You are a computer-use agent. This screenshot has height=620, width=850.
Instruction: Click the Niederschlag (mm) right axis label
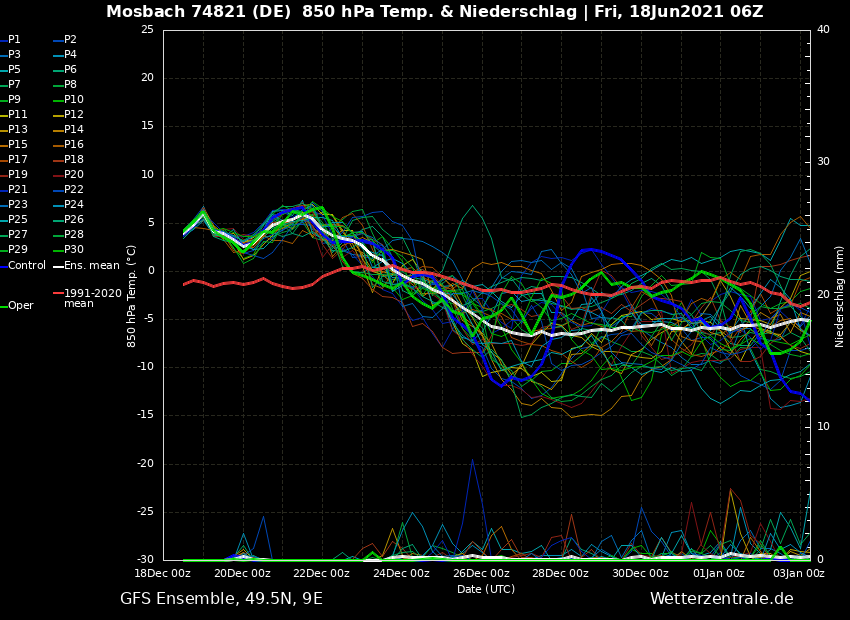[x=840, y=296]
